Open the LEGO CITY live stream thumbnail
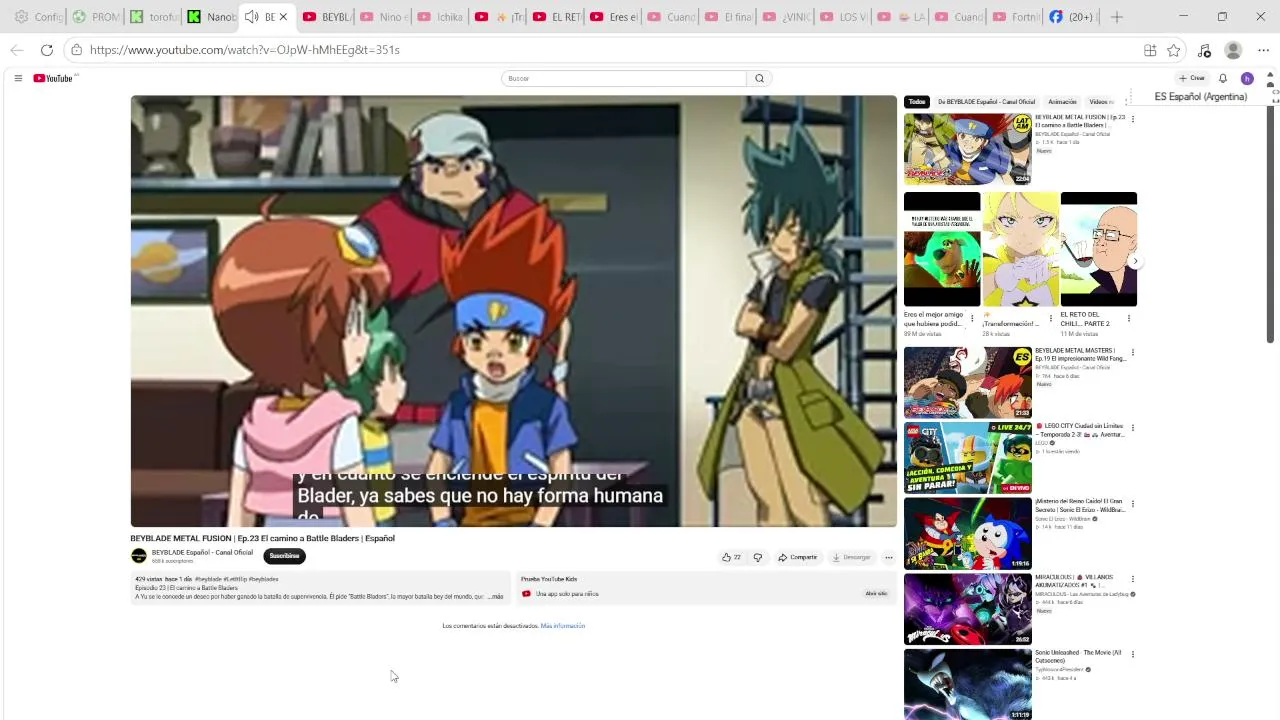1280x720 pixels. (x=967, y=458)
